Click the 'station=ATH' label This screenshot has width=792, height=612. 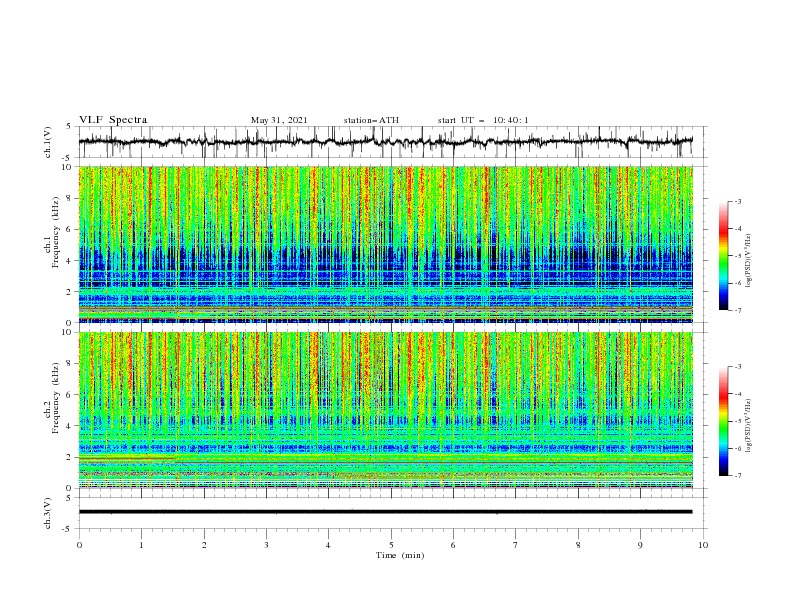pos(371,120)
